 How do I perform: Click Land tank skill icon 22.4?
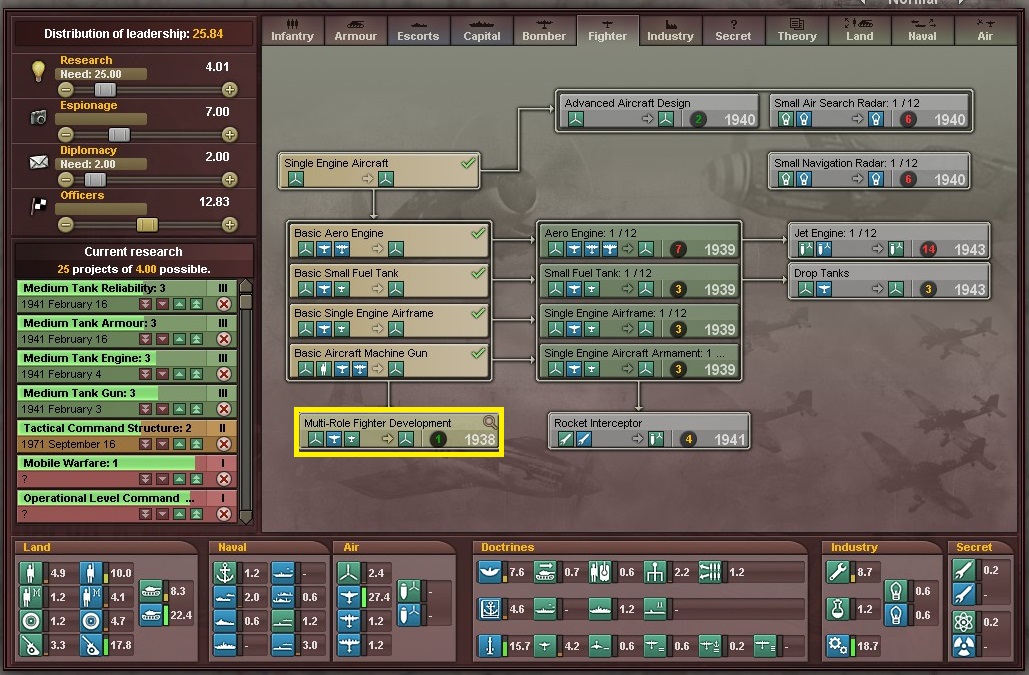click(x=151, y=615)
